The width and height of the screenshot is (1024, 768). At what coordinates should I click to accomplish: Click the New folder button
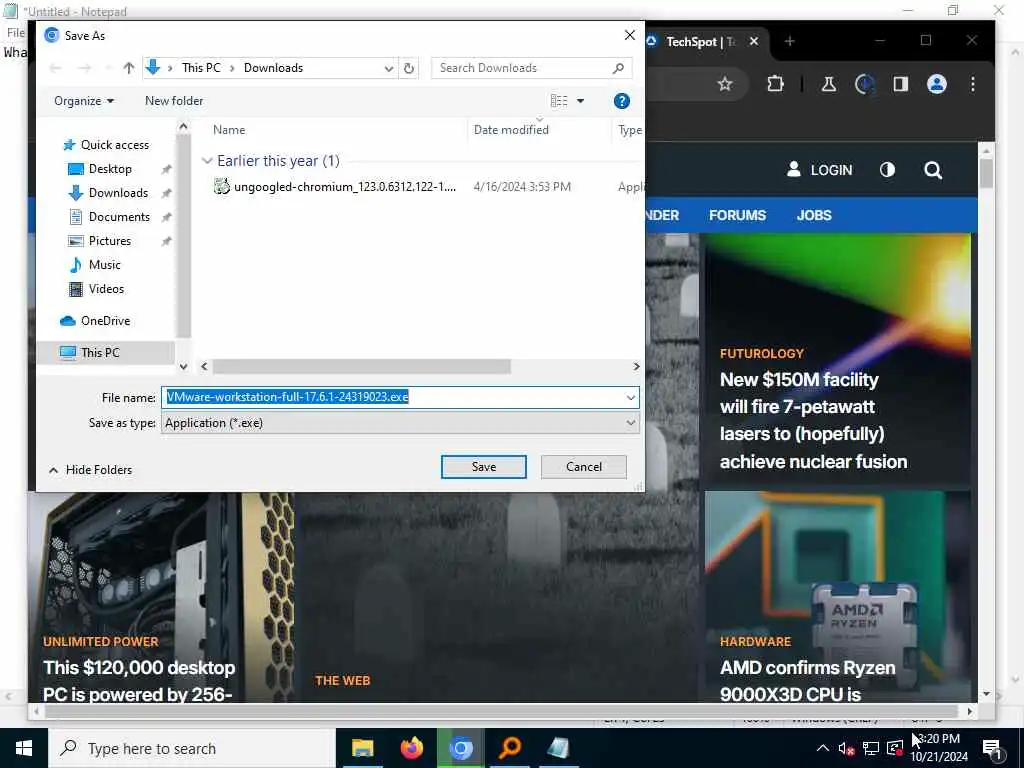(x=174, y=101)
